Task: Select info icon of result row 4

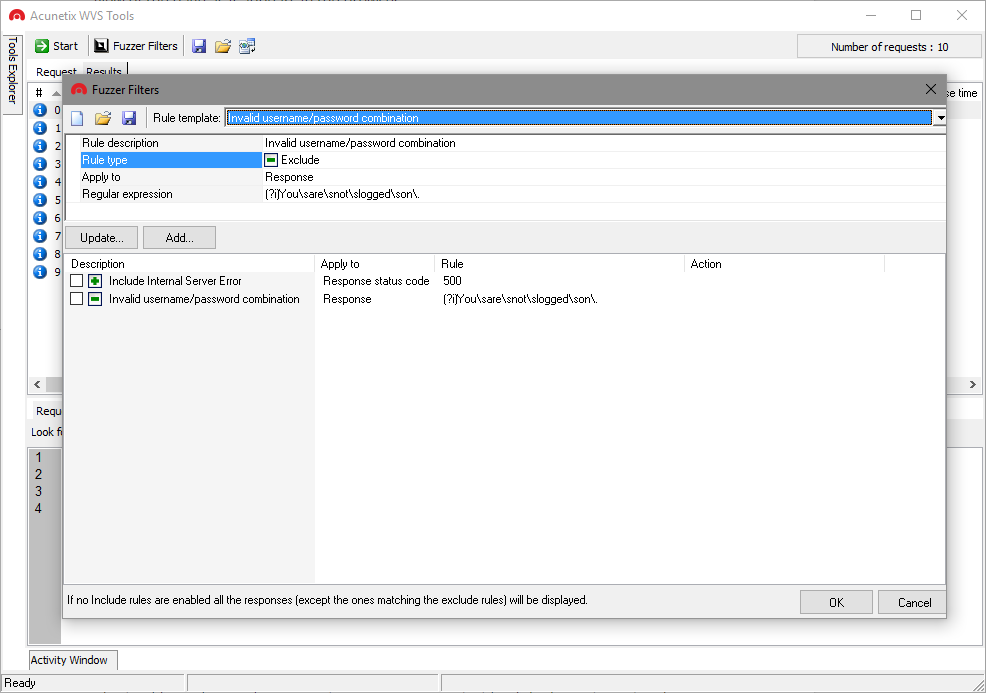Action: coord(40,182)
